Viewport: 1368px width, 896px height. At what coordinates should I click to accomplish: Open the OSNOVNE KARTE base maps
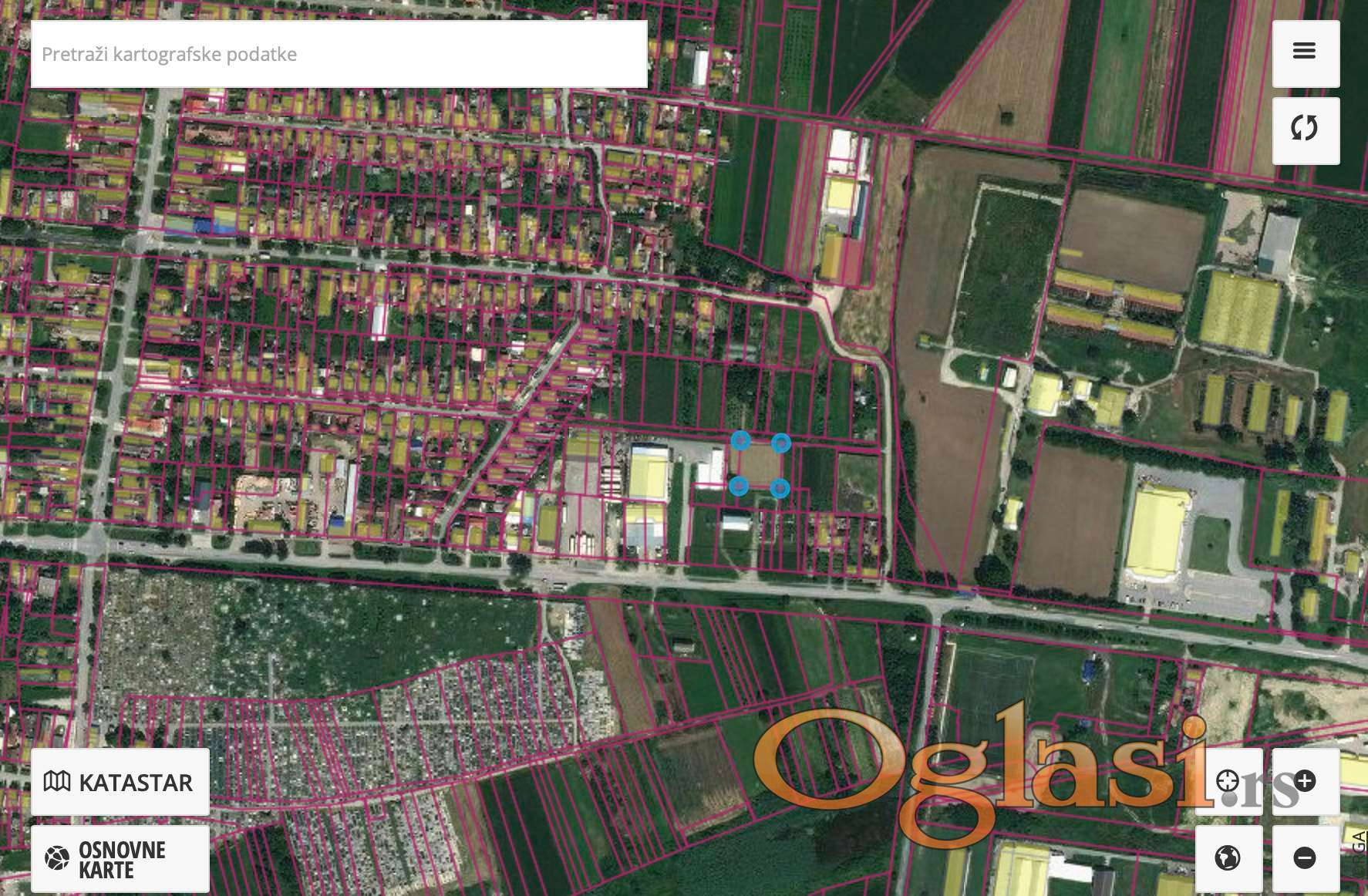click(x=120, y=859)
